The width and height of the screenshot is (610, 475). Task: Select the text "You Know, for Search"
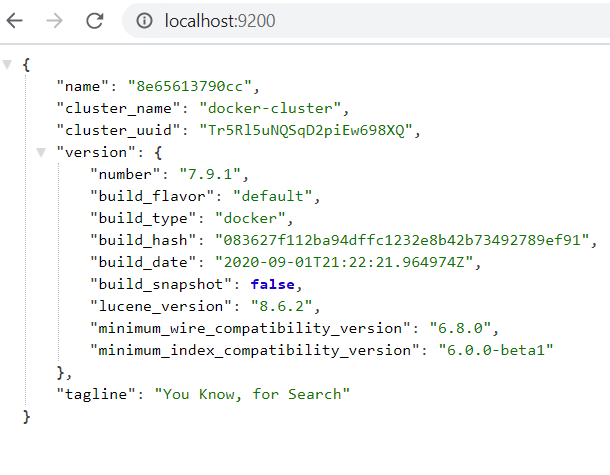point(252,394)
